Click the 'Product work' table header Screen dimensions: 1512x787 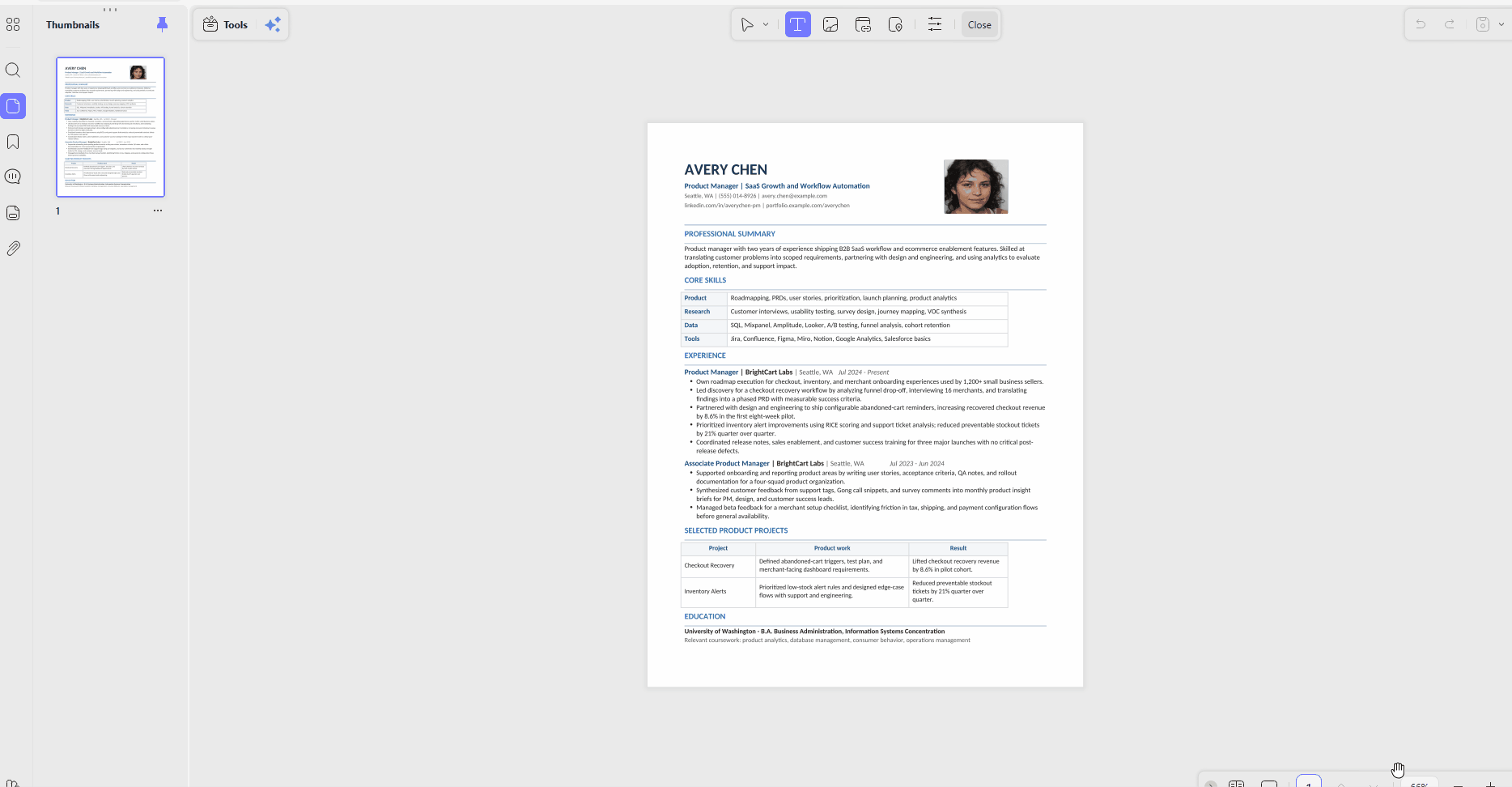(832, 548)
